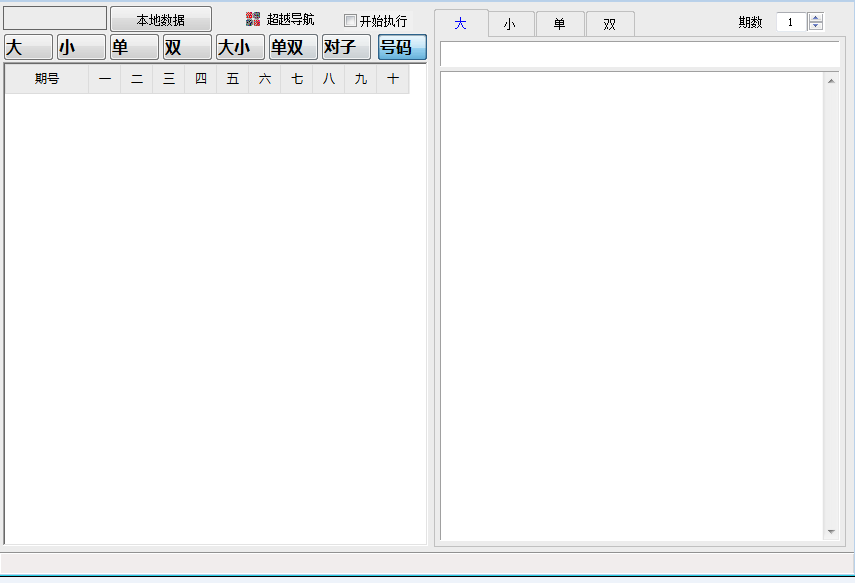855x583 pixels.
Task: Click the 小 filter button
Action: click(x=81, y=47)
